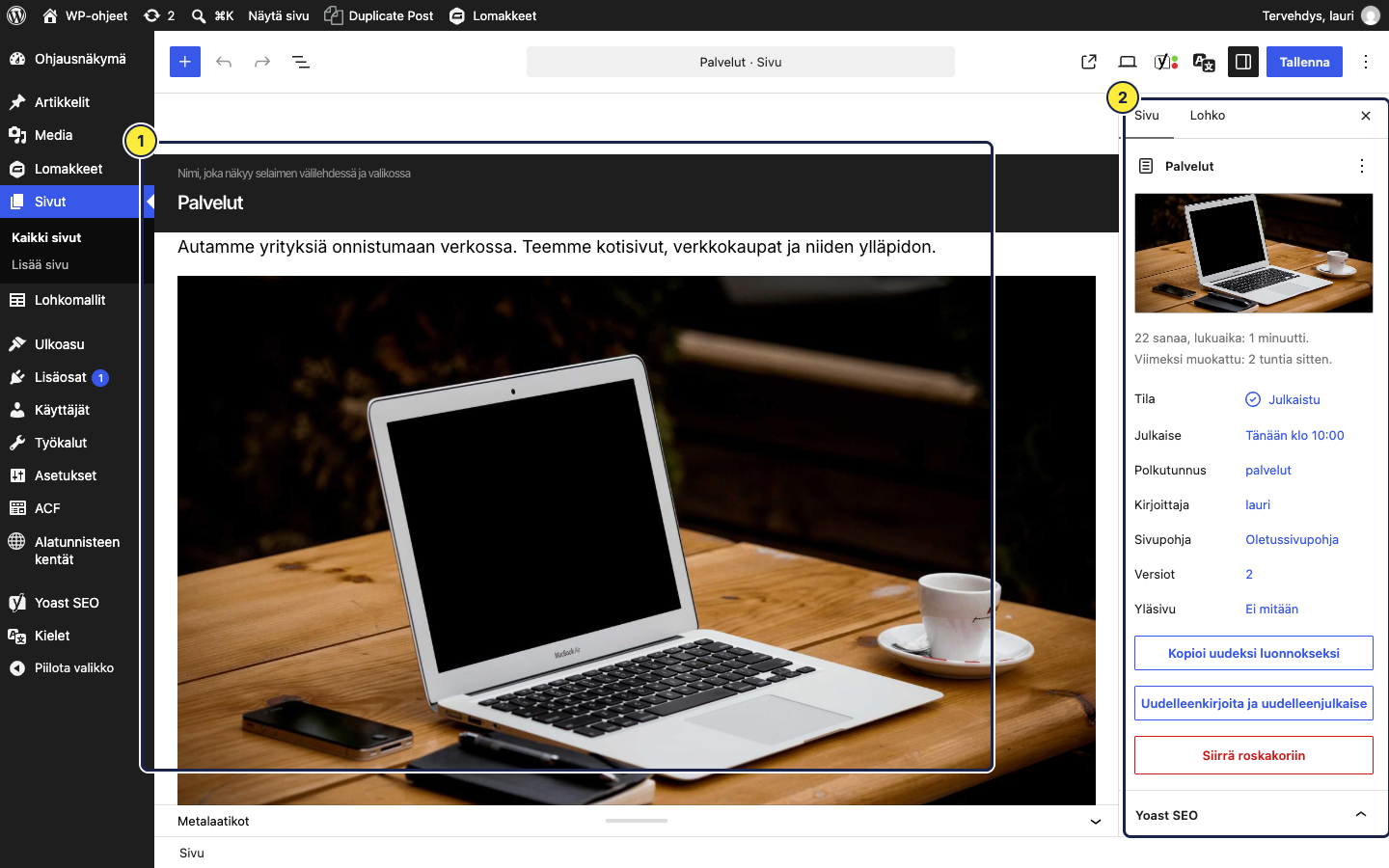
Task: Open the laptop preview device selector
Action: pos(1128,62)
